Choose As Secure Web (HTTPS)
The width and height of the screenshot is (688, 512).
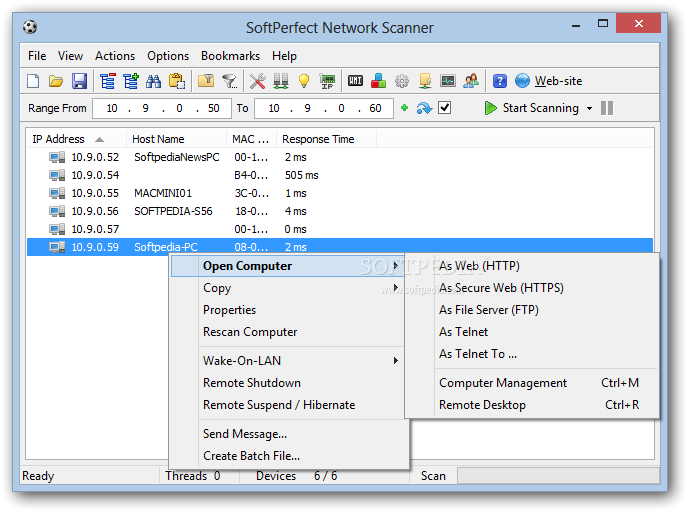point(532,288)
